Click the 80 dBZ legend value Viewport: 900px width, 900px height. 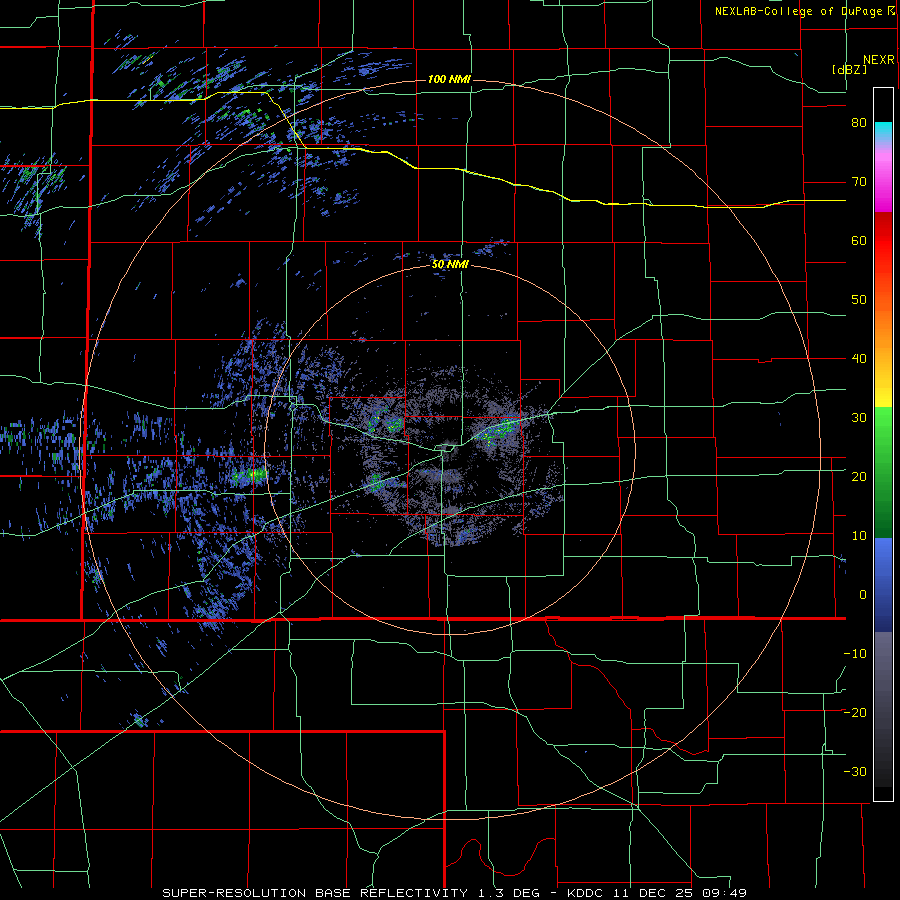click(x=859, y=123)
